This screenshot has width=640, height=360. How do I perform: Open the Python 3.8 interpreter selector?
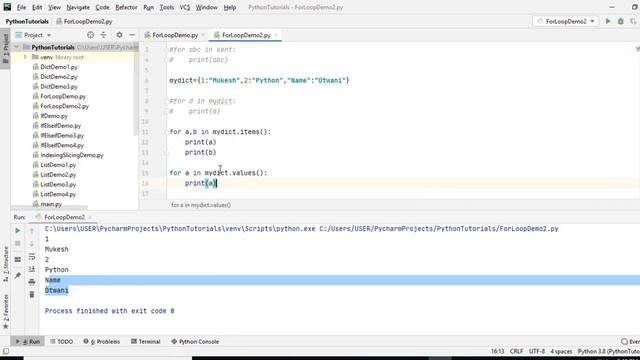coord(609,351)
